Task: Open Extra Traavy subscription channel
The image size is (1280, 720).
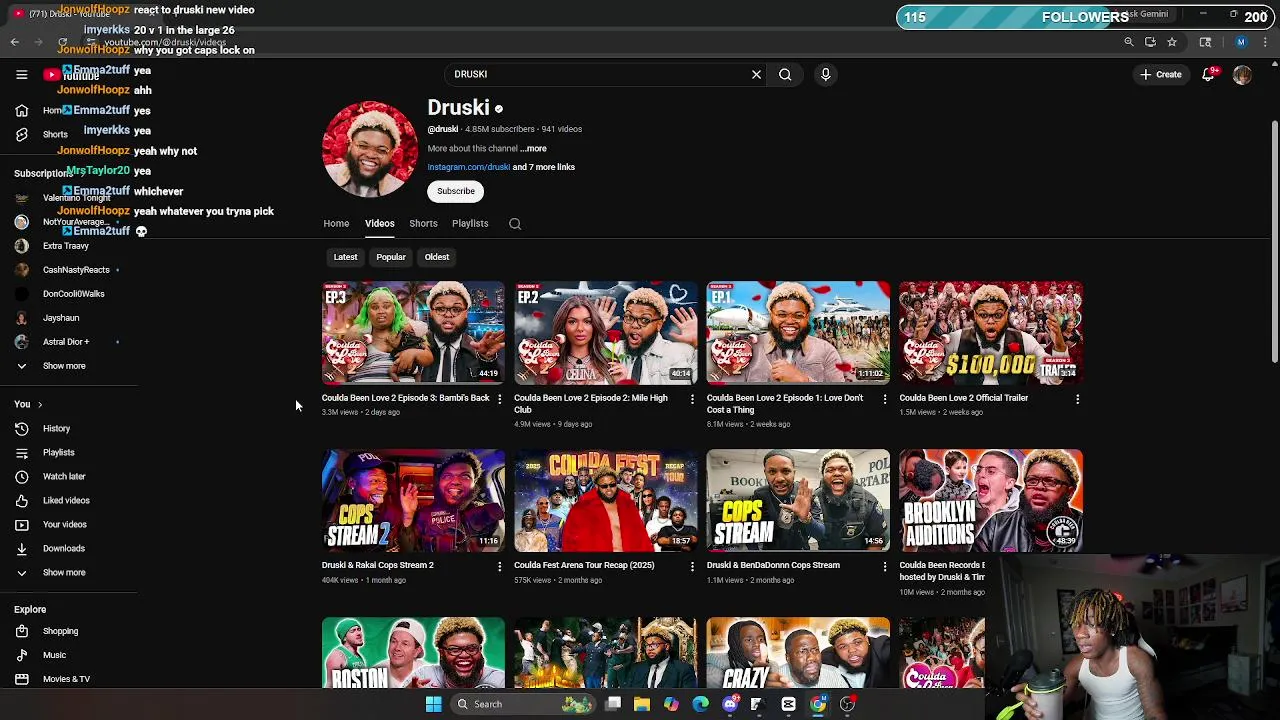Action: click(x=68, y=246)
